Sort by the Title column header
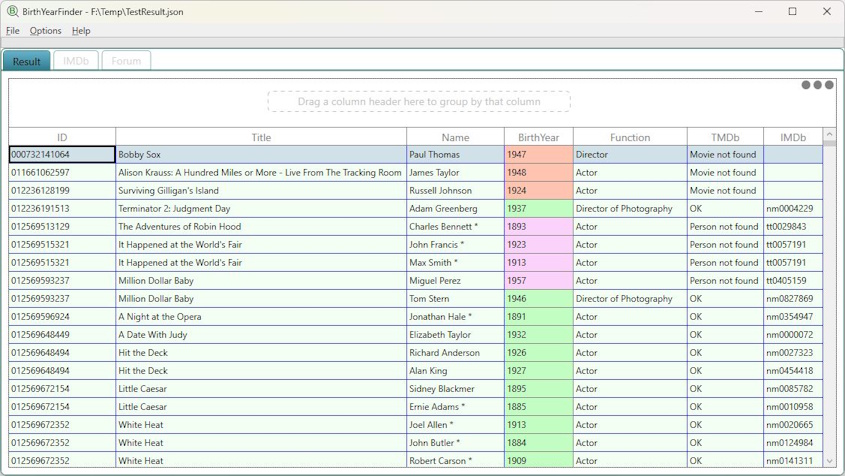Viewport: 845px width, 476px height. coord(261,137)
